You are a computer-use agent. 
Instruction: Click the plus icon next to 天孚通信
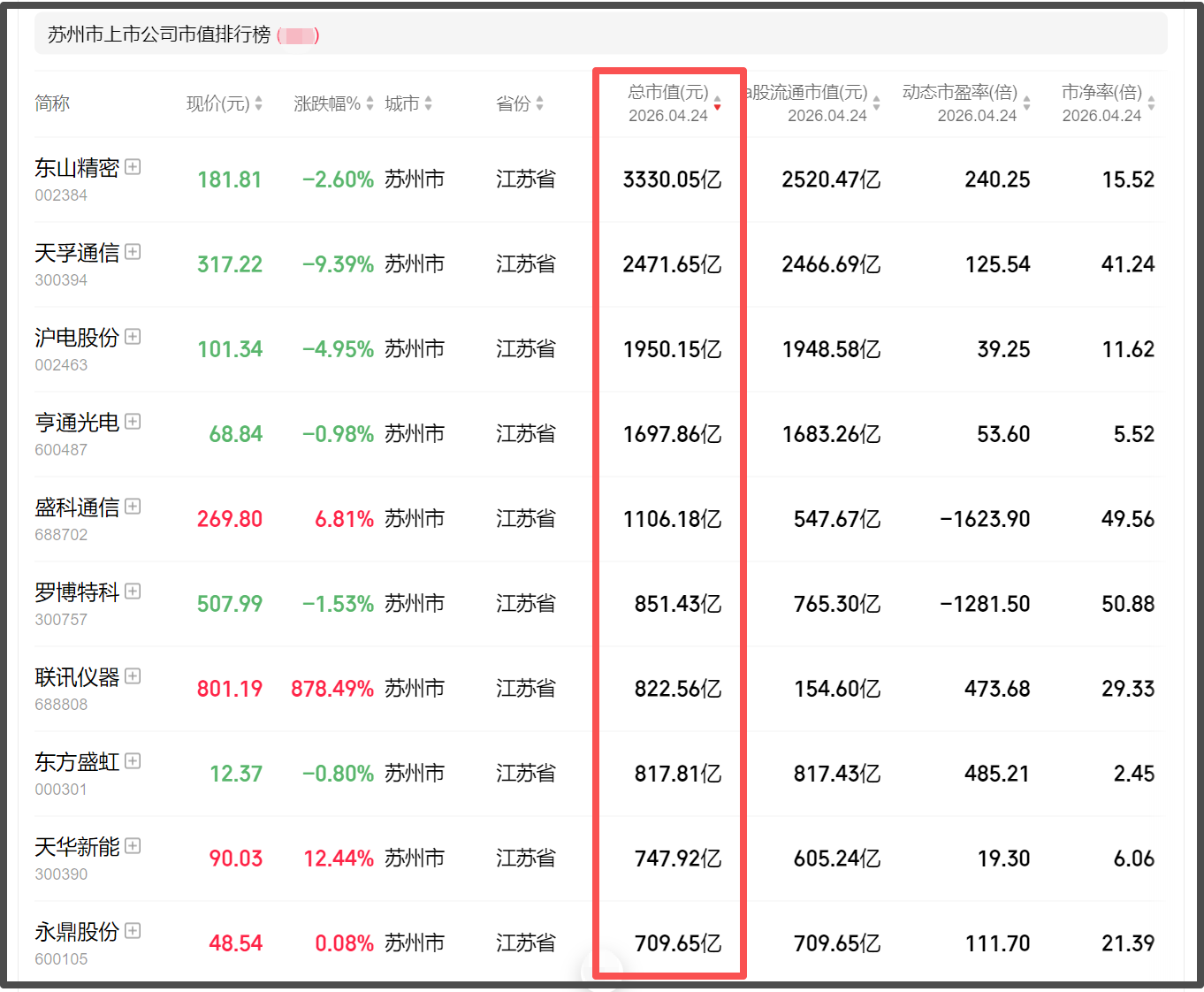click(x=133, y=252)
